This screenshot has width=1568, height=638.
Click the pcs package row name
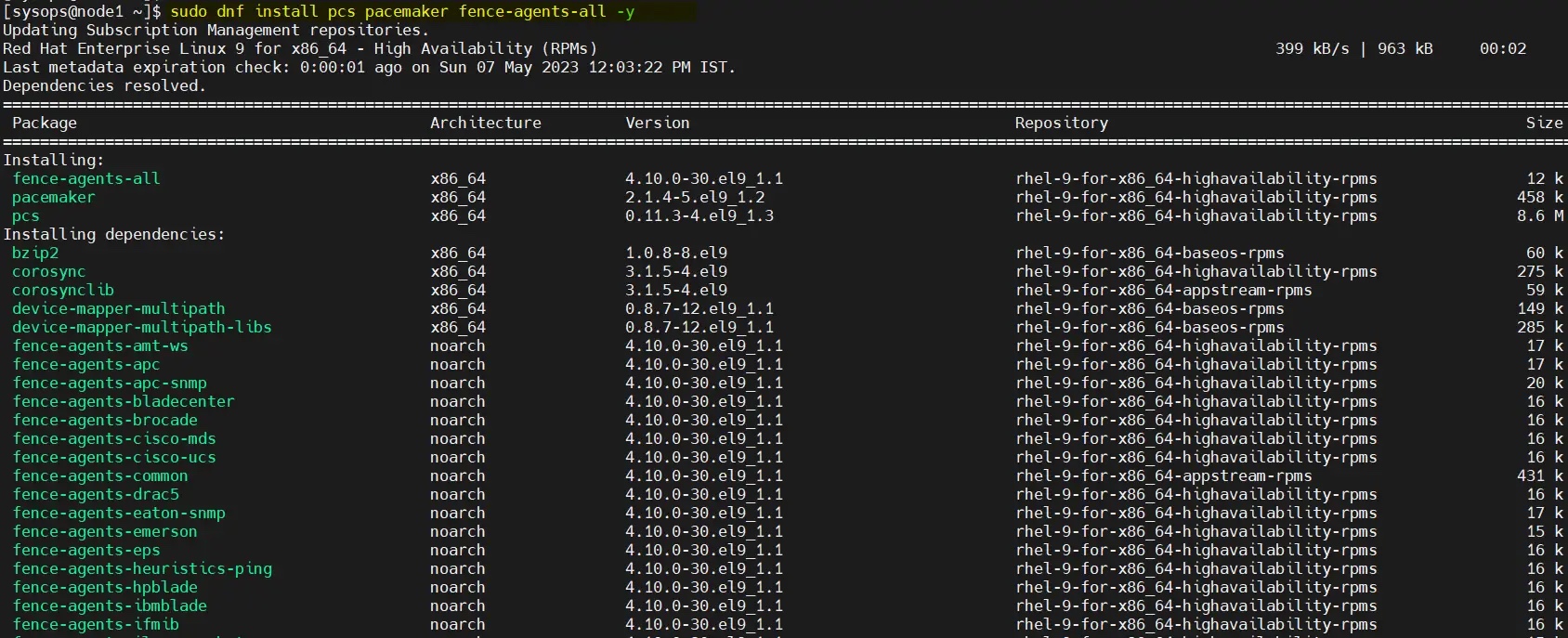(x=26, y=215)
